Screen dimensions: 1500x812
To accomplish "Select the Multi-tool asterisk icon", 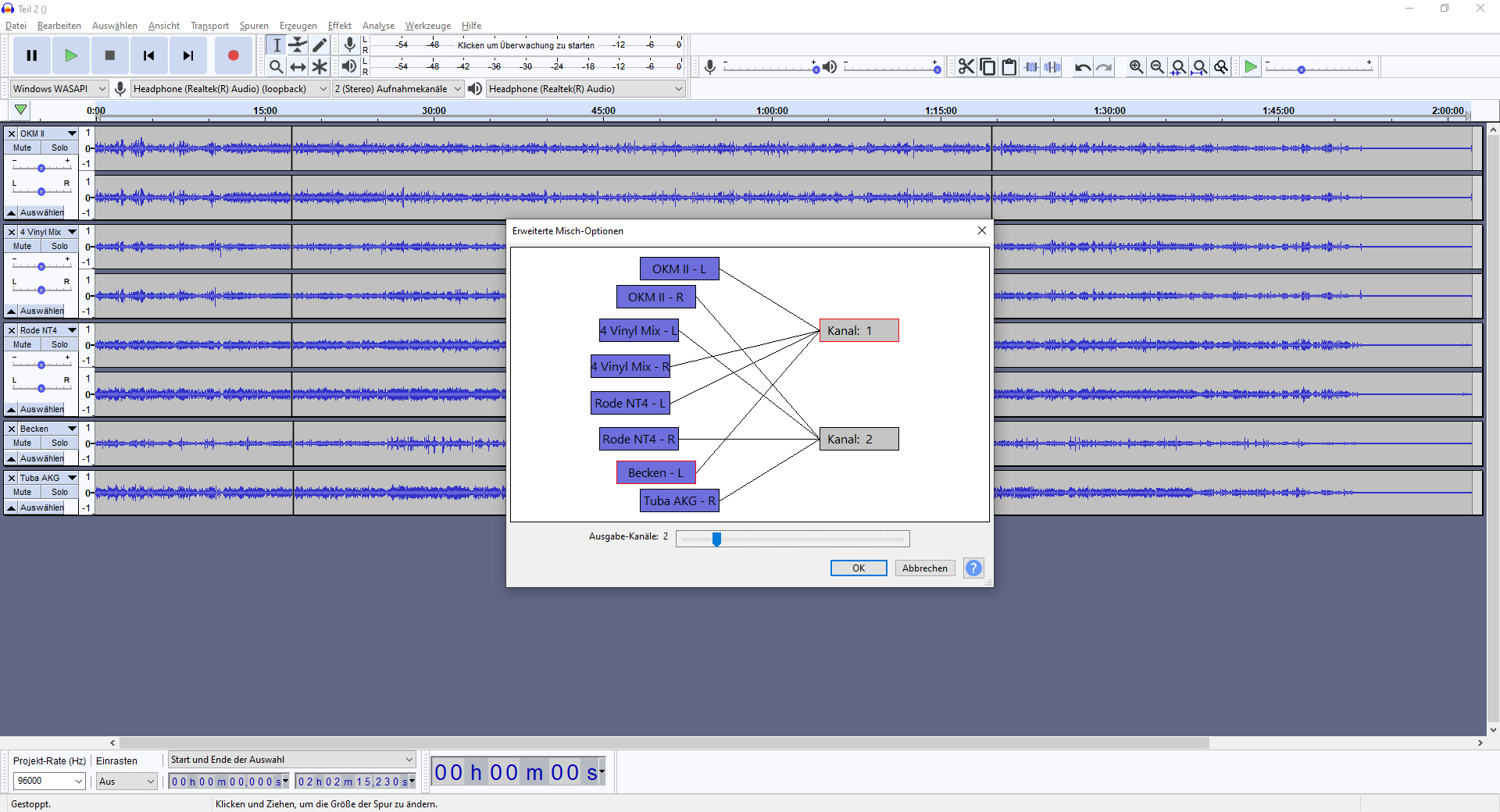I will (320, 67).
